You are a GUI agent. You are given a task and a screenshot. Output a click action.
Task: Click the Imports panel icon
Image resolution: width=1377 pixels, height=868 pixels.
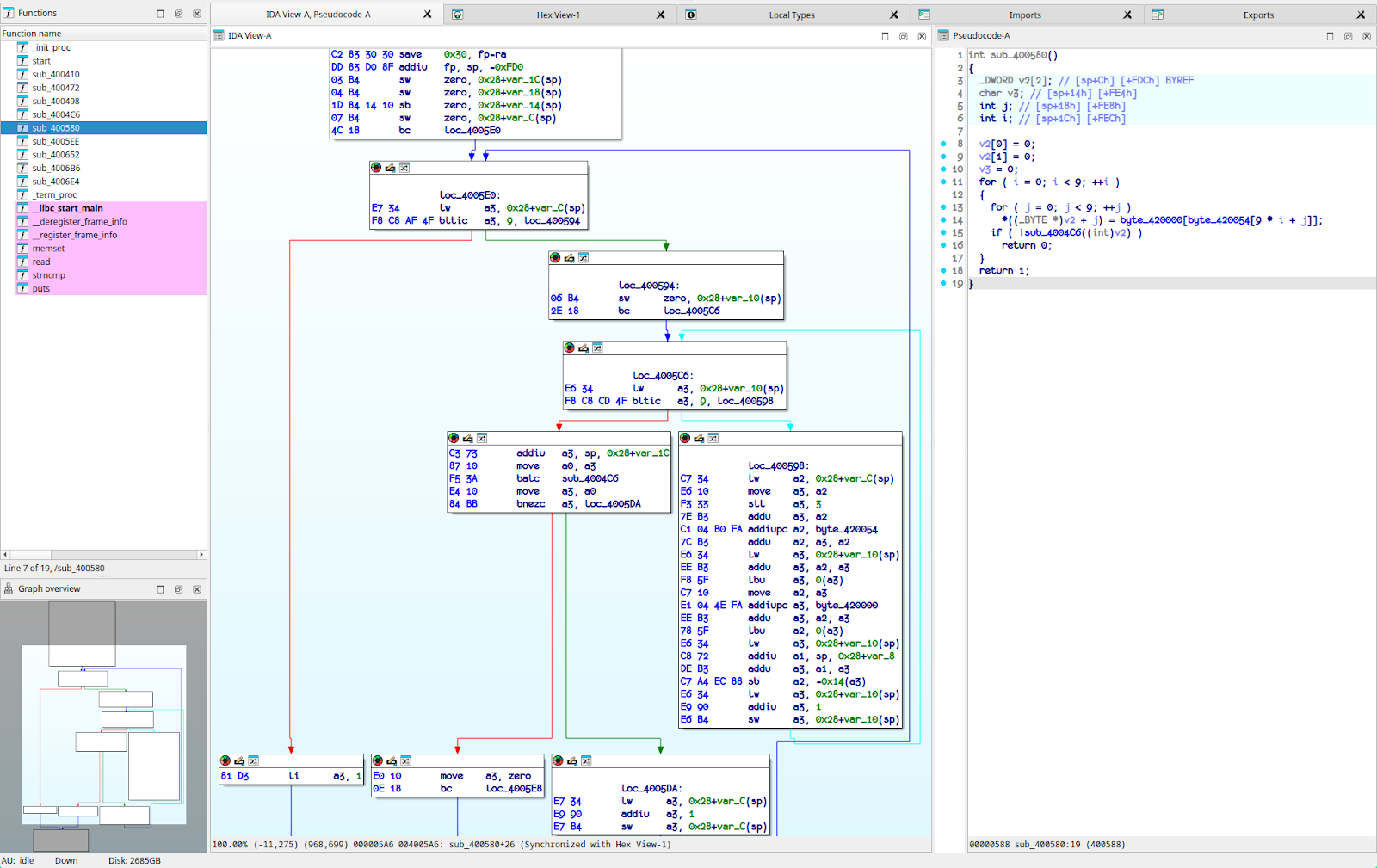pos(924,14)
